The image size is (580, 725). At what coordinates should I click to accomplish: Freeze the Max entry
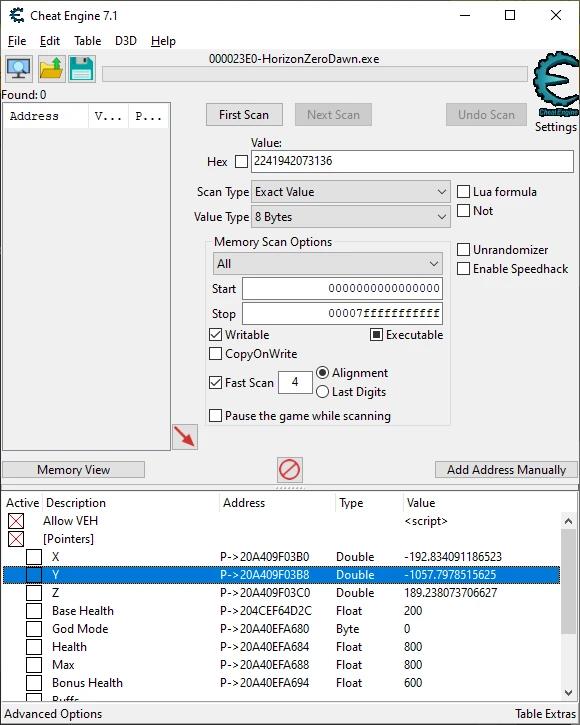(34, 665)
